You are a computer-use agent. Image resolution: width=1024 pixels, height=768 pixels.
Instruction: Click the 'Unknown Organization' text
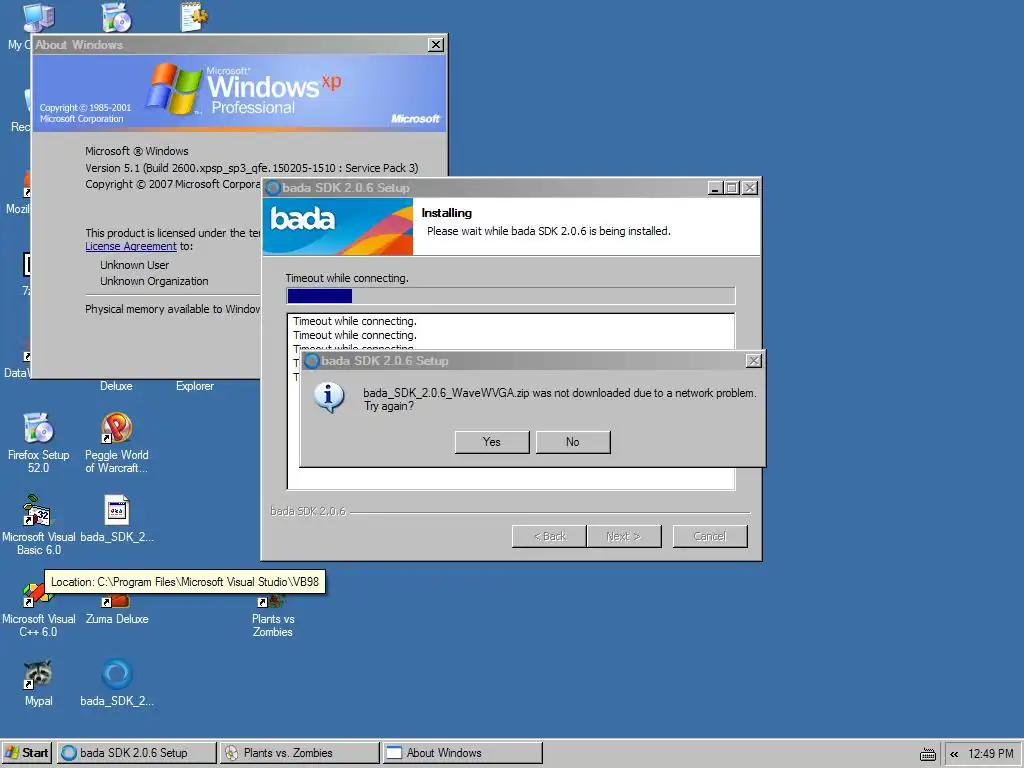pos(154,281)
